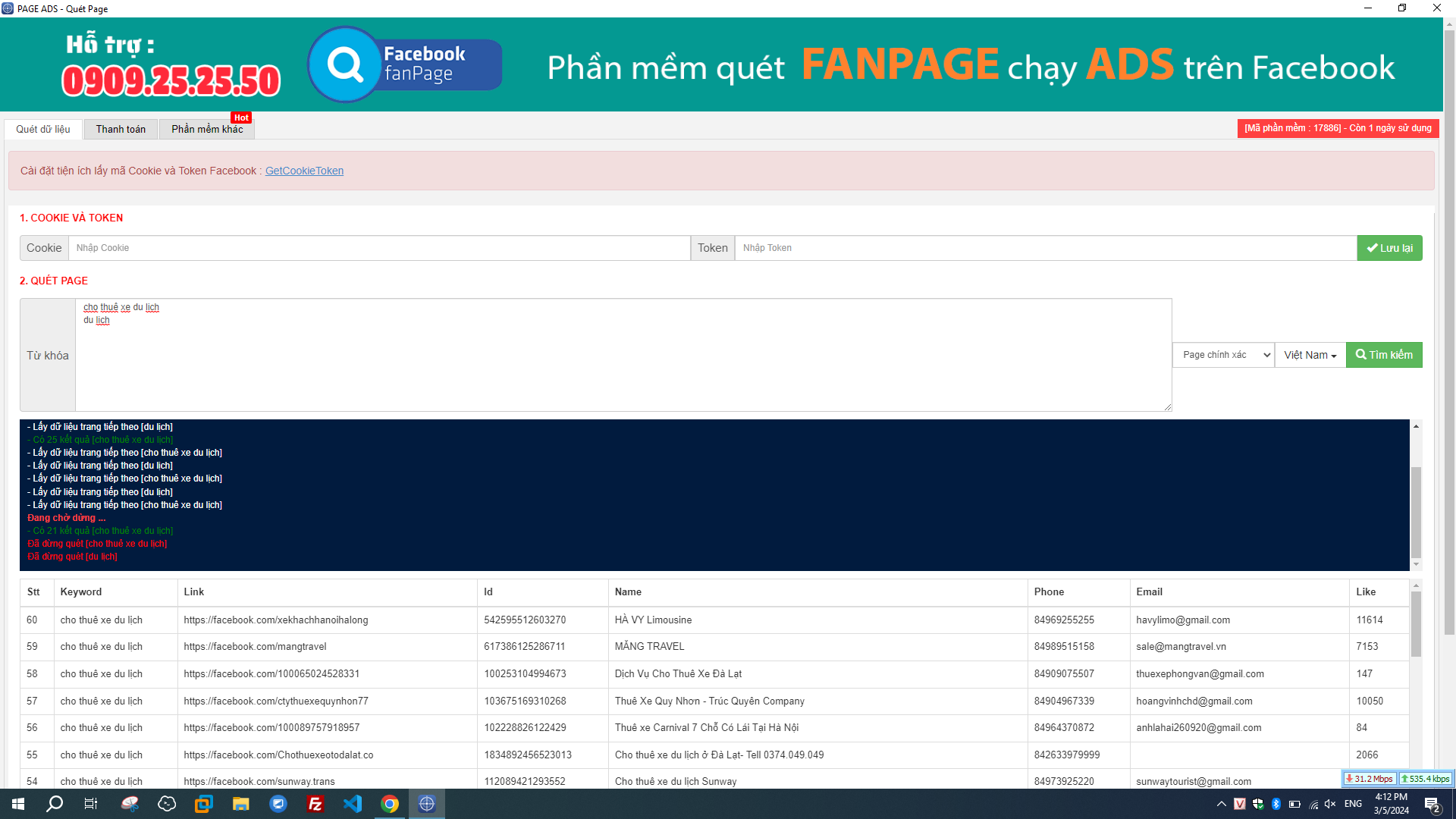Select link facebook.com/xekhachhanoihalong
Viewport: 1456px width, 819px height.
pos(276,620)
